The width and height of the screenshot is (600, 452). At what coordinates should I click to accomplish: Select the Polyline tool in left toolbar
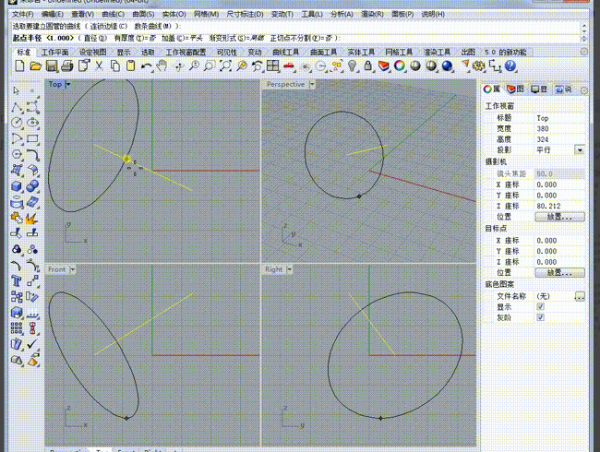17,108
